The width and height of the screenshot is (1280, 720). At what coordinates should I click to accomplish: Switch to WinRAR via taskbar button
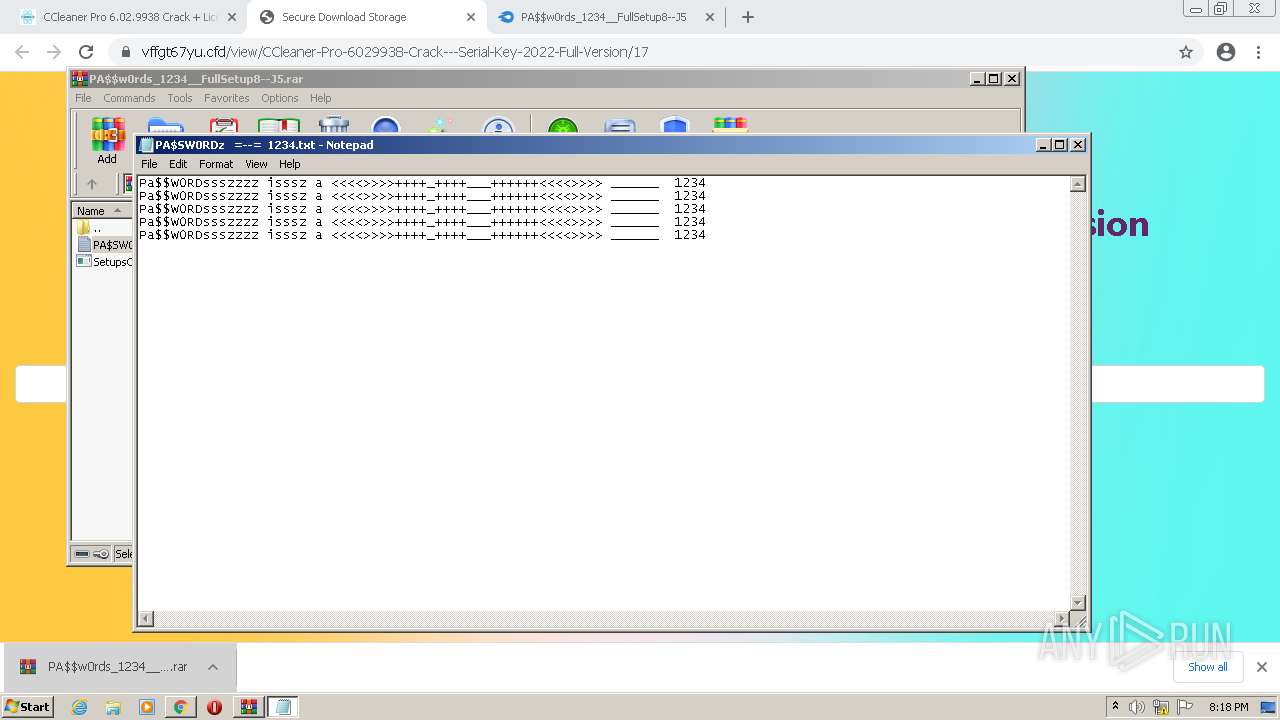pos(249,707)
